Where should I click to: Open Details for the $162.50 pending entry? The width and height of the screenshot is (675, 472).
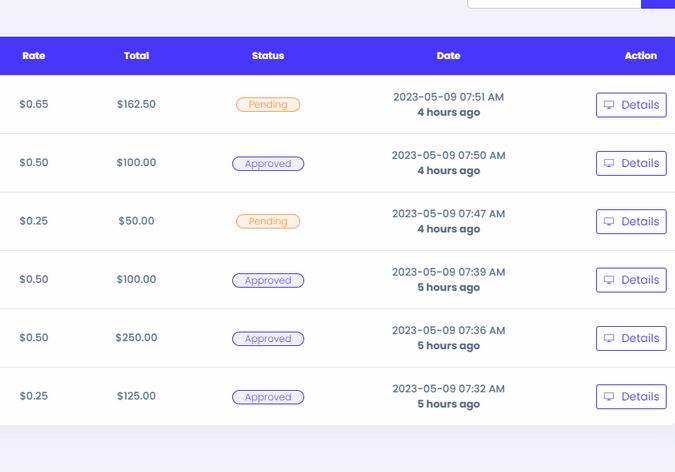point(631,105)
